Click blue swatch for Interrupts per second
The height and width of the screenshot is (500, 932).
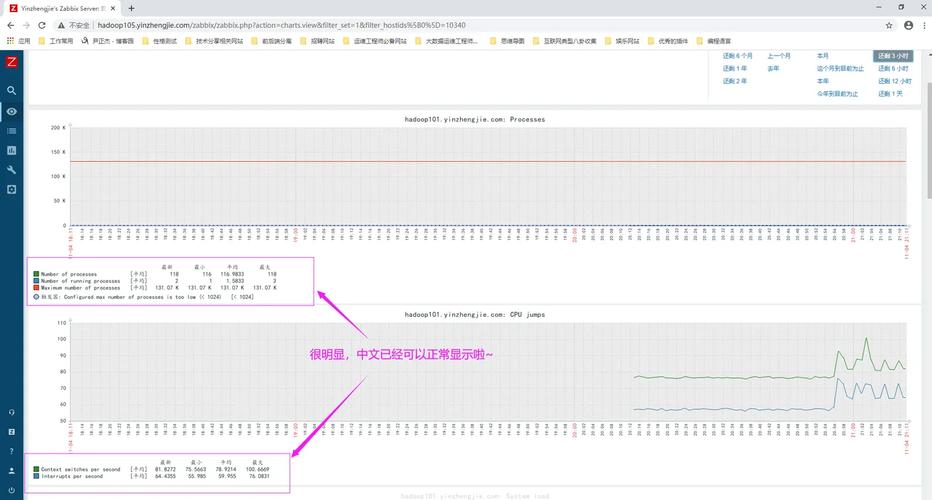36,476
